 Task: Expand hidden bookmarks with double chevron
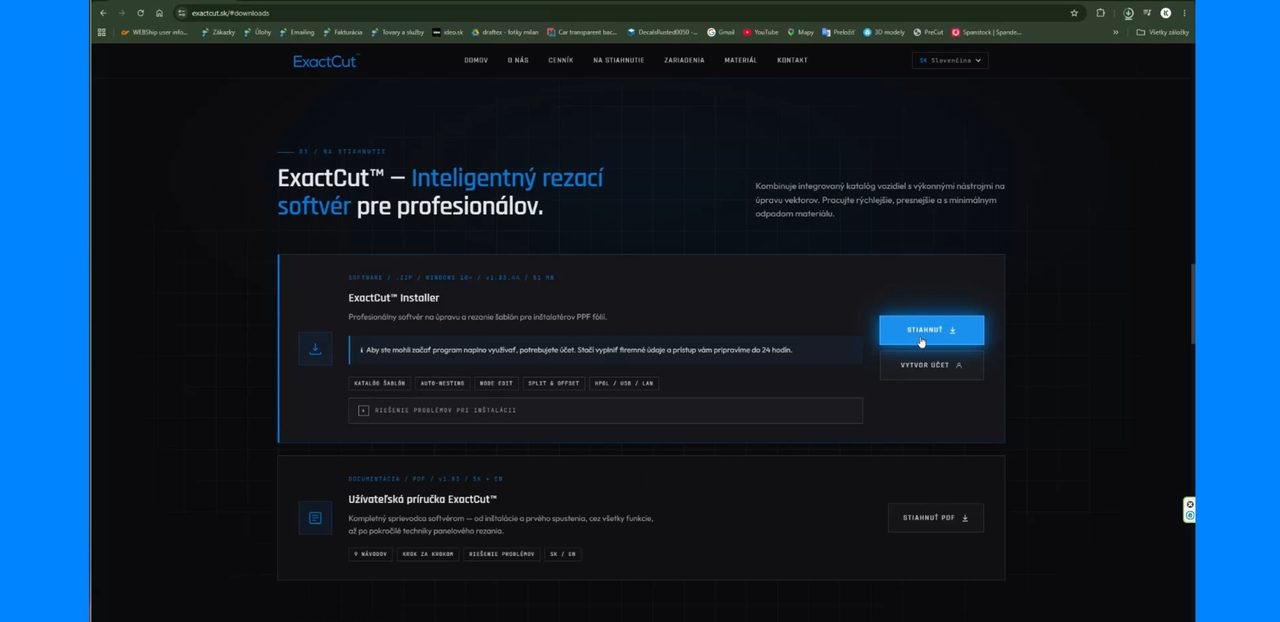(x=1116, y=32)
